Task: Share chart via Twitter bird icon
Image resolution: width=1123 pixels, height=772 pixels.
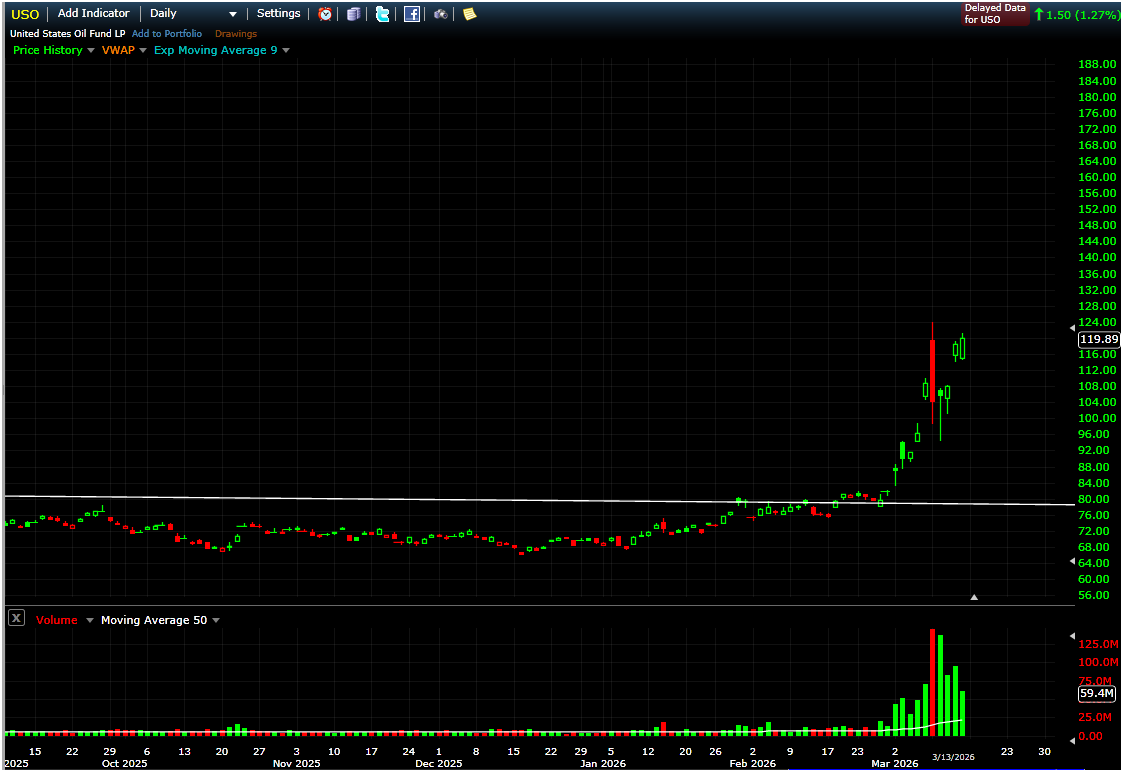Action: [x=382, y=14]
